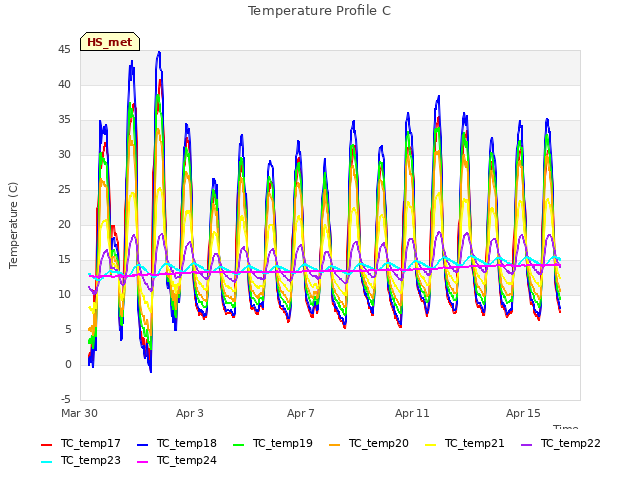Click the 10 y-axis tick label
Viewport: 640px width, 480px height.
tap(64, 295)
